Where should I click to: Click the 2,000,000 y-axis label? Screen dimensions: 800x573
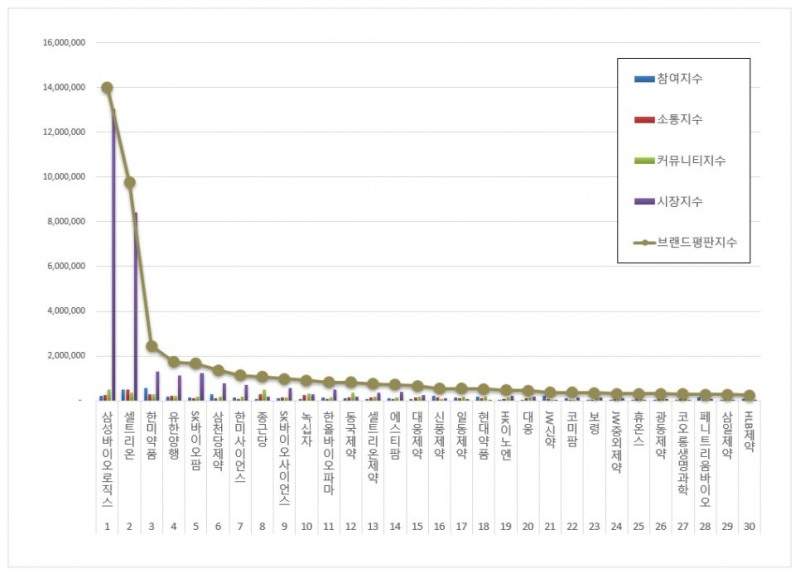click(x=66, y=356)
